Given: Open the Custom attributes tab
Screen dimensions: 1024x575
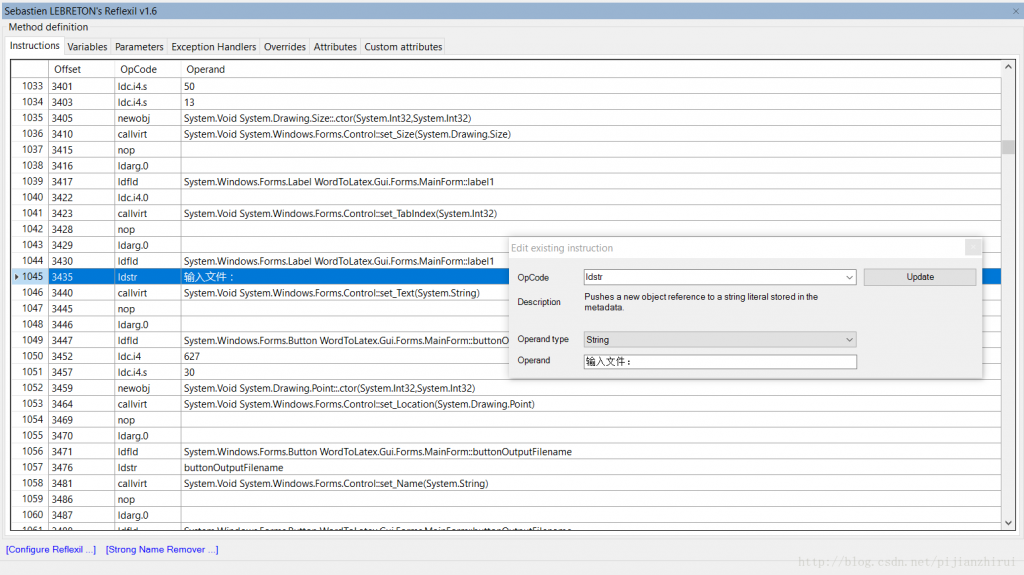Looking at the screenshot, I should 403,47.
